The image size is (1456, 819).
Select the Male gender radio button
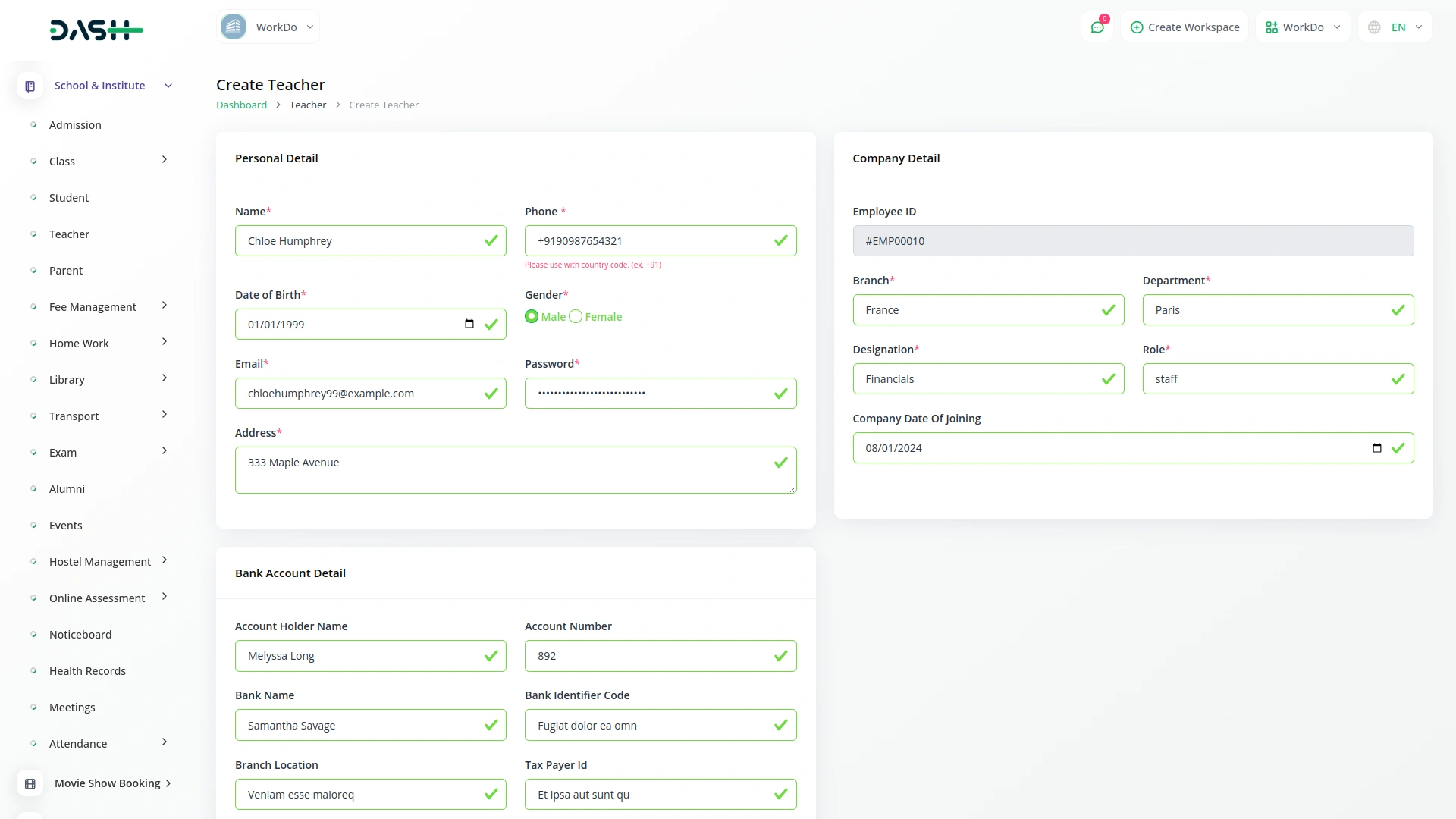(x=532, y=317)
